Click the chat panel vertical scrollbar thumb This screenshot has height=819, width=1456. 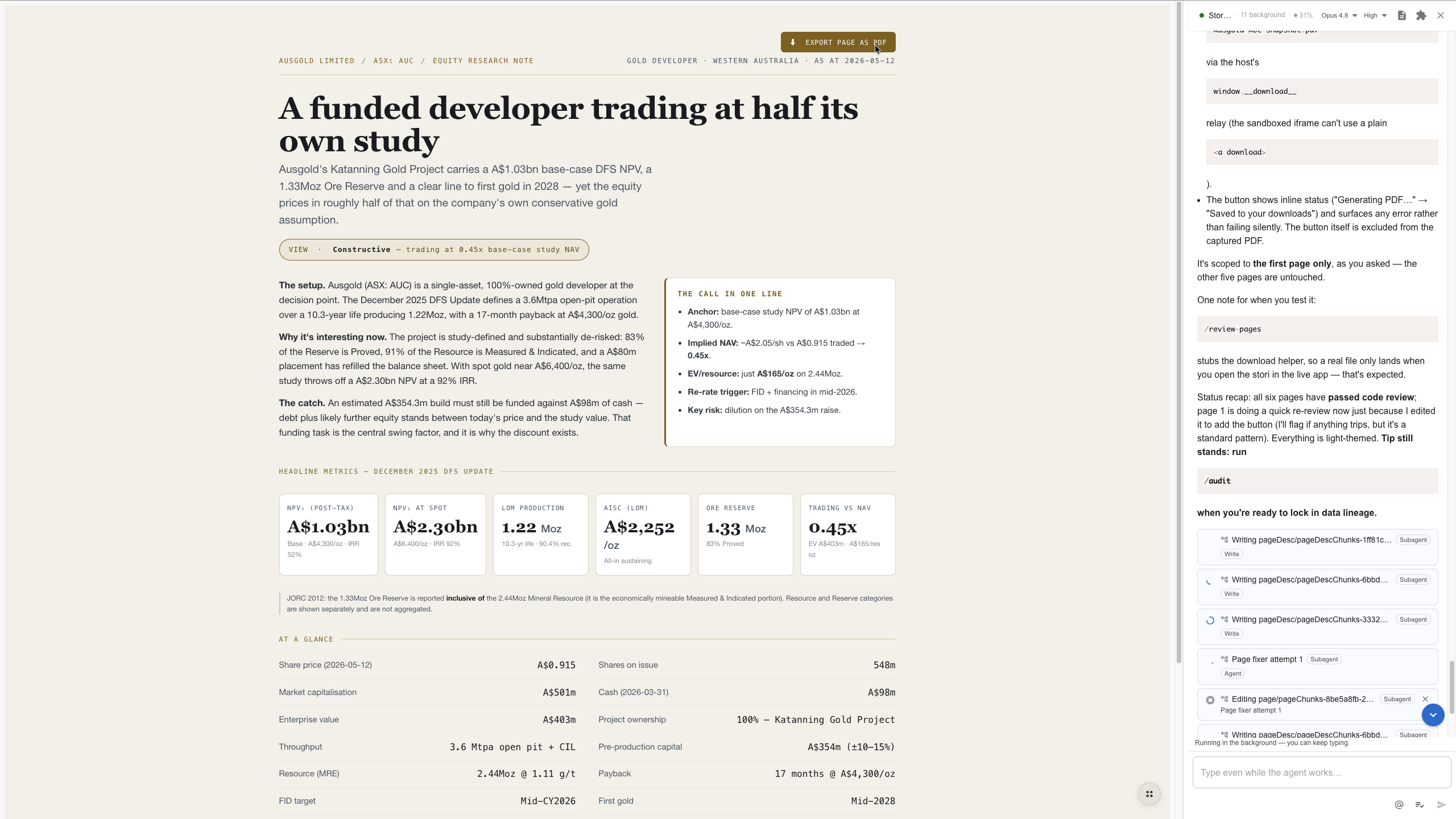(x=1451, y=687)
